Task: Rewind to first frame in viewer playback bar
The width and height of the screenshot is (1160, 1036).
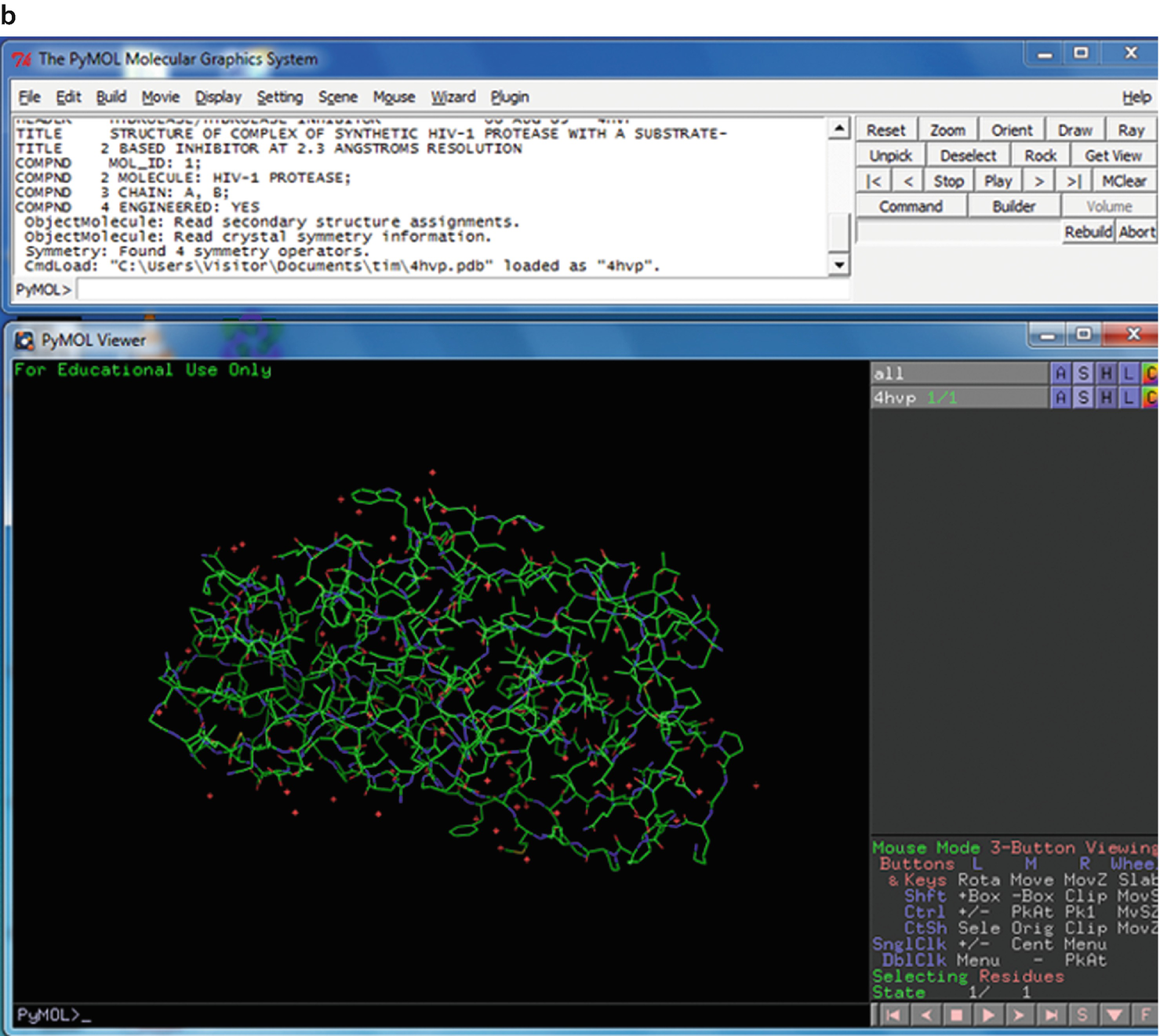Action: (893, 1015)
